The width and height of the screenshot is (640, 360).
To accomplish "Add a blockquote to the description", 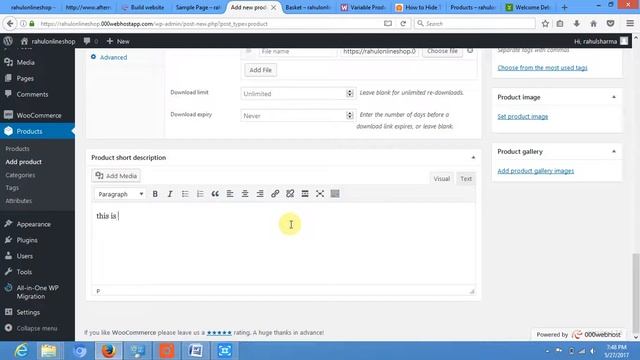I will [x=215, y=194].
